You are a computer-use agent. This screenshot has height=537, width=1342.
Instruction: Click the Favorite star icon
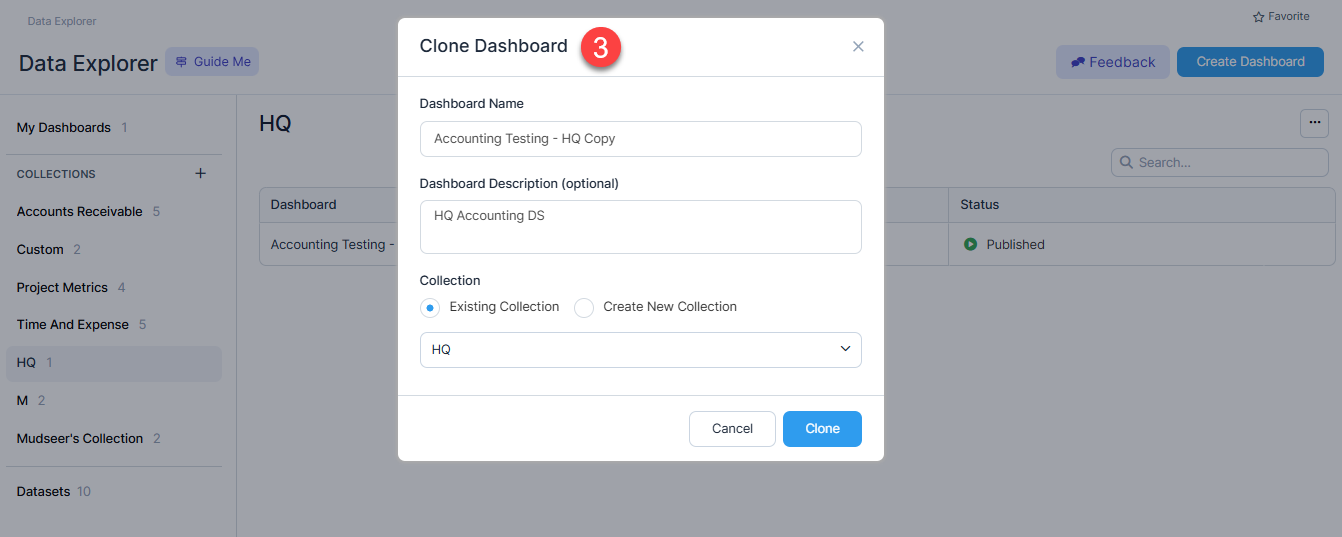tap(1259, 17)
